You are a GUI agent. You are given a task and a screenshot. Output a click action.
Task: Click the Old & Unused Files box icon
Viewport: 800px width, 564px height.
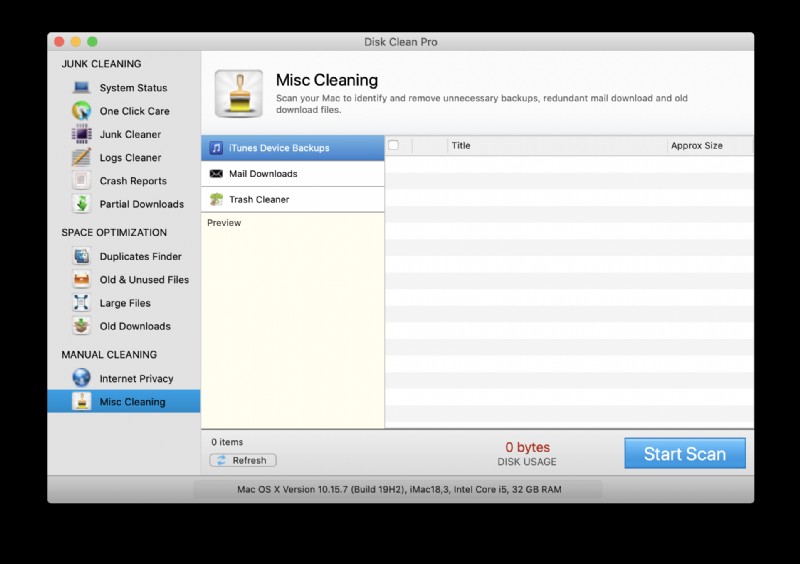(x=82, y=279)
